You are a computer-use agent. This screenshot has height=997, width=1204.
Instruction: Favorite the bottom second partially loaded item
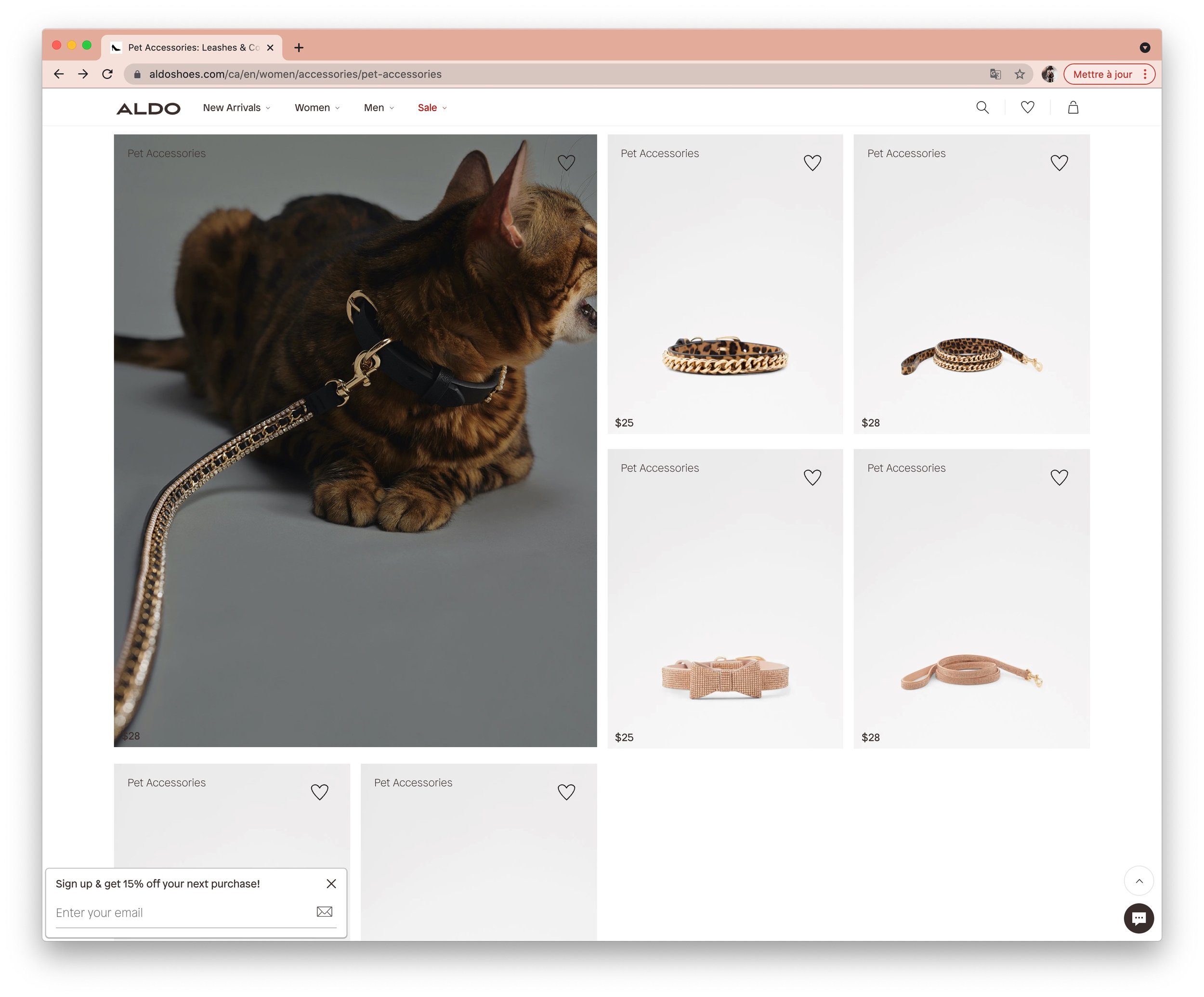tap(566, 792)
